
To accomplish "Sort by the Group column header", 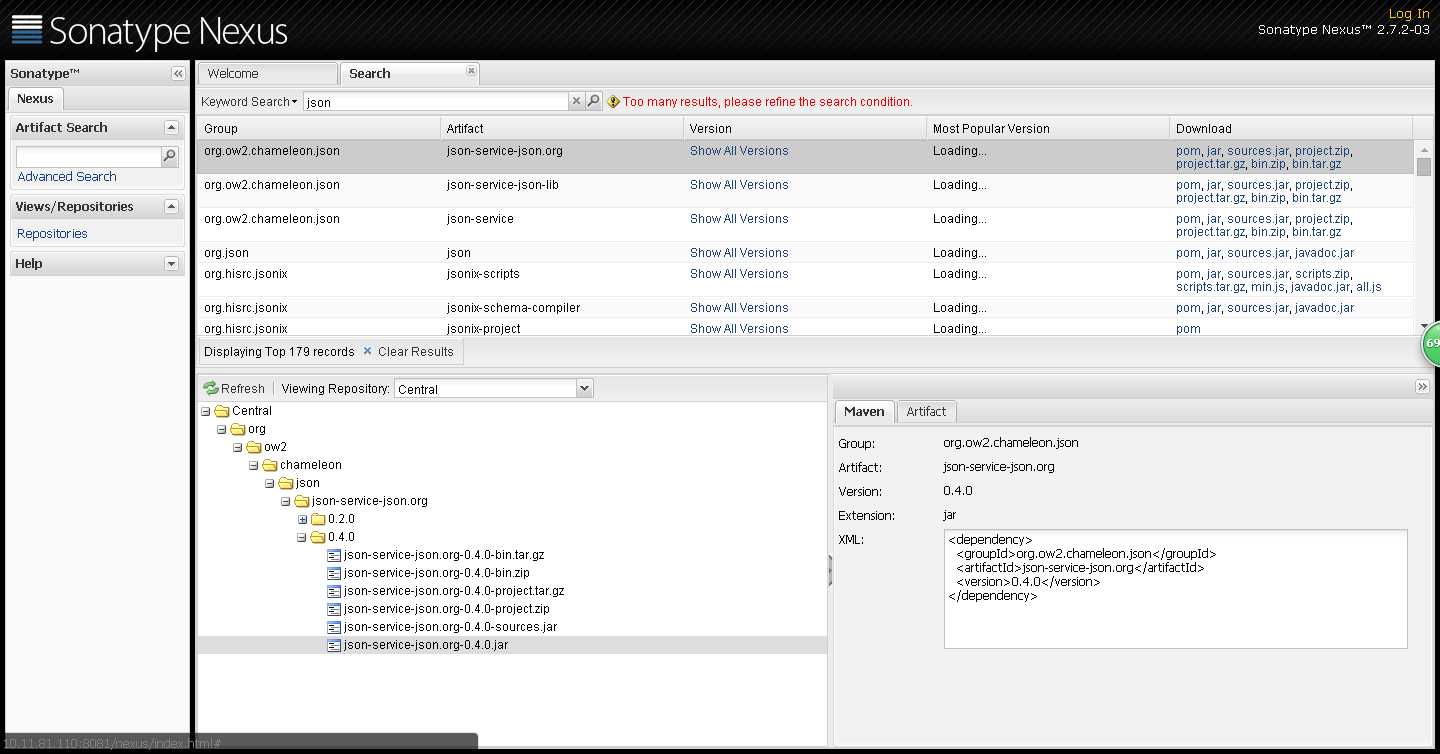I will click(x=318, y=128).
